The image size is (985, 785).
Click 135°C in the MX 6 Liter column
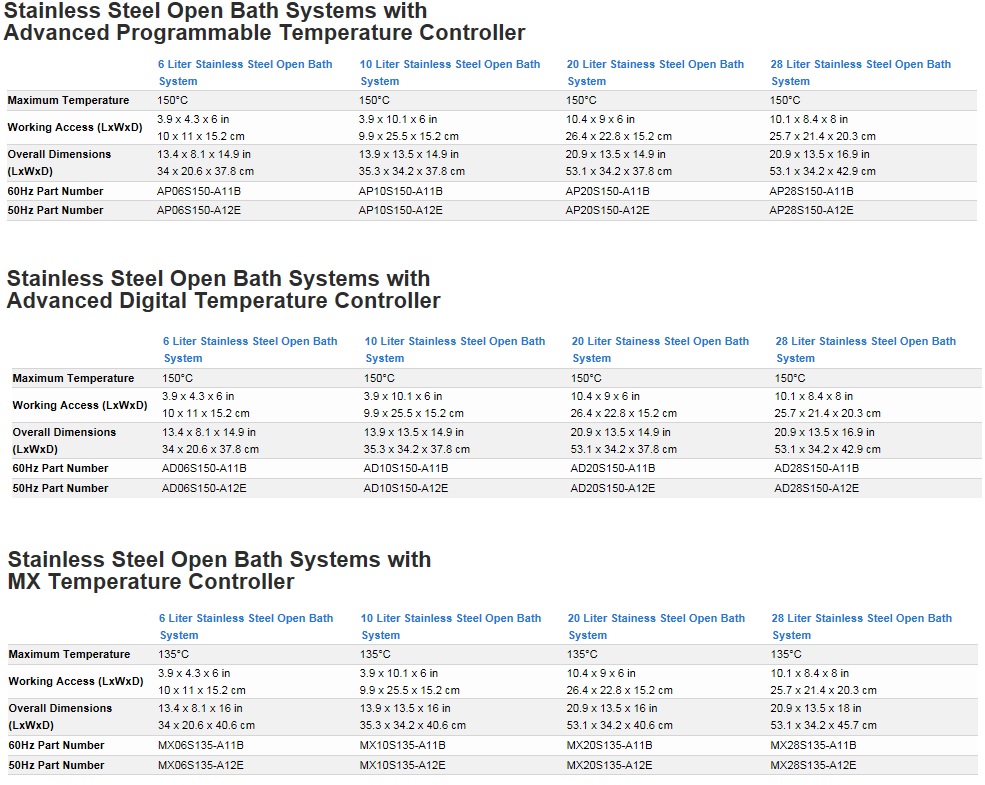173,654
